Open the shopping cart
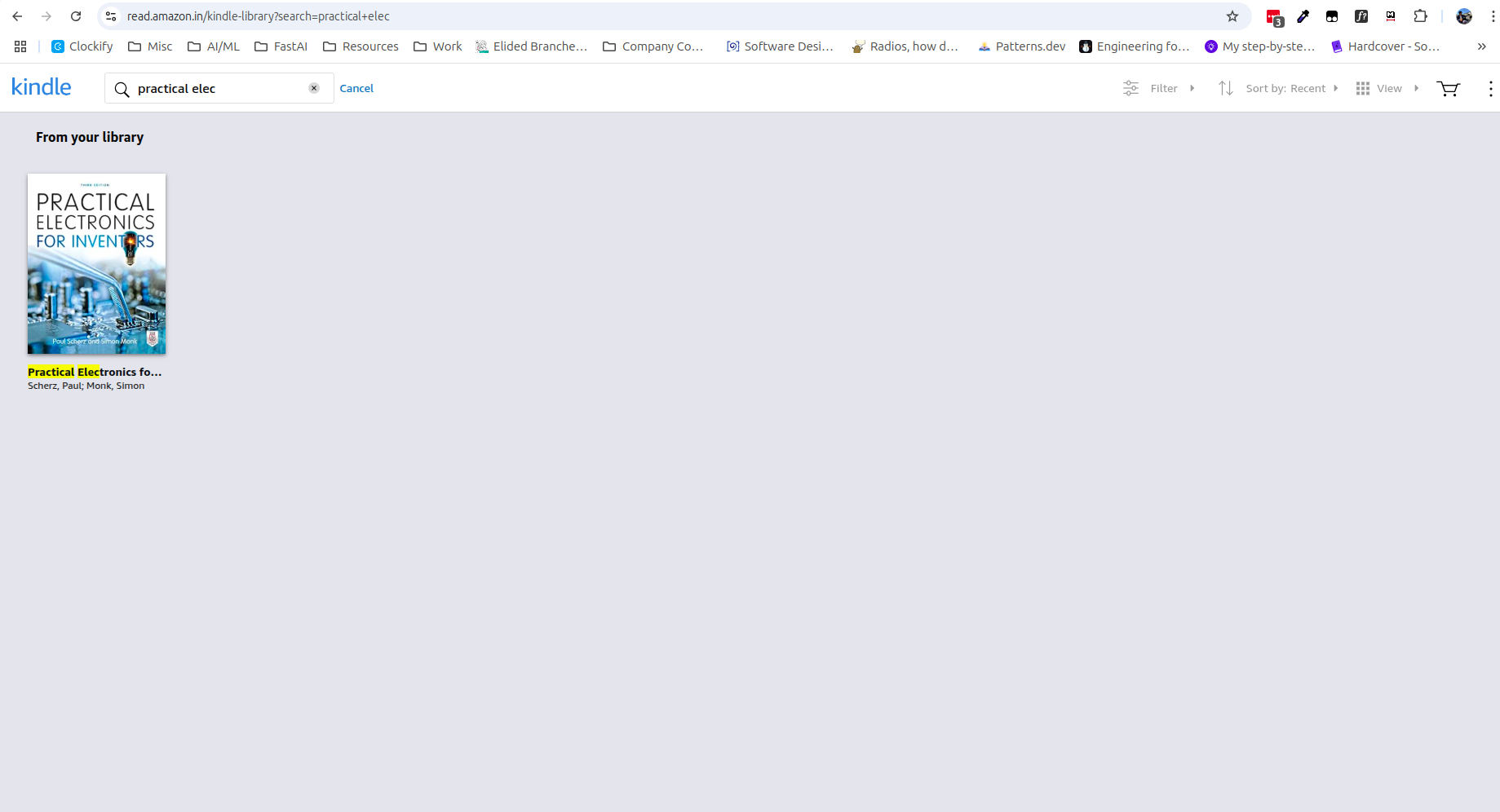The image size is (1500, 812). (x=1448, y=88)
